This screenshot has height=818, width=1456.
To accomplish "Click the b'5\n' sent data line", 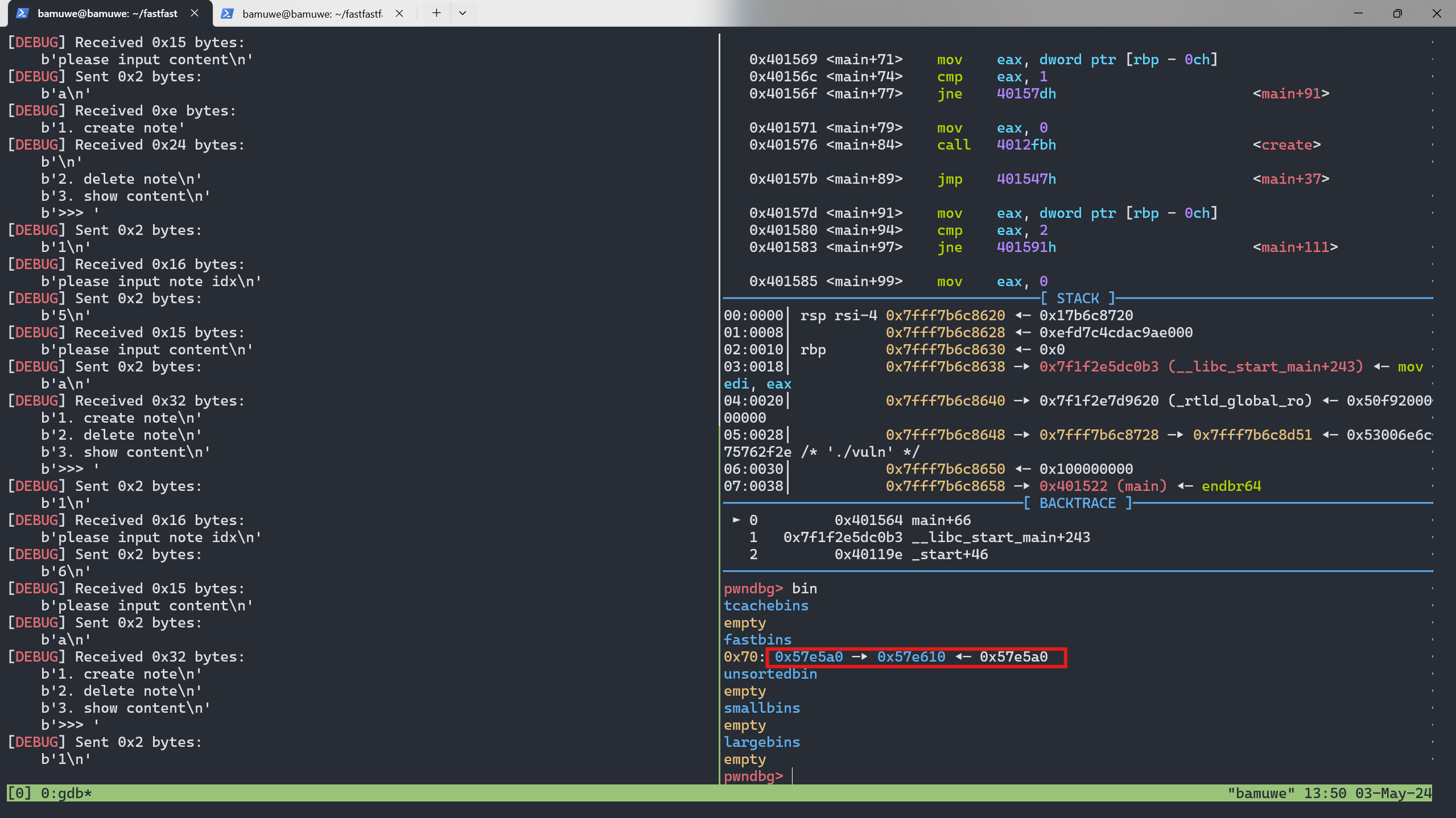I will [x=66, y=315].
